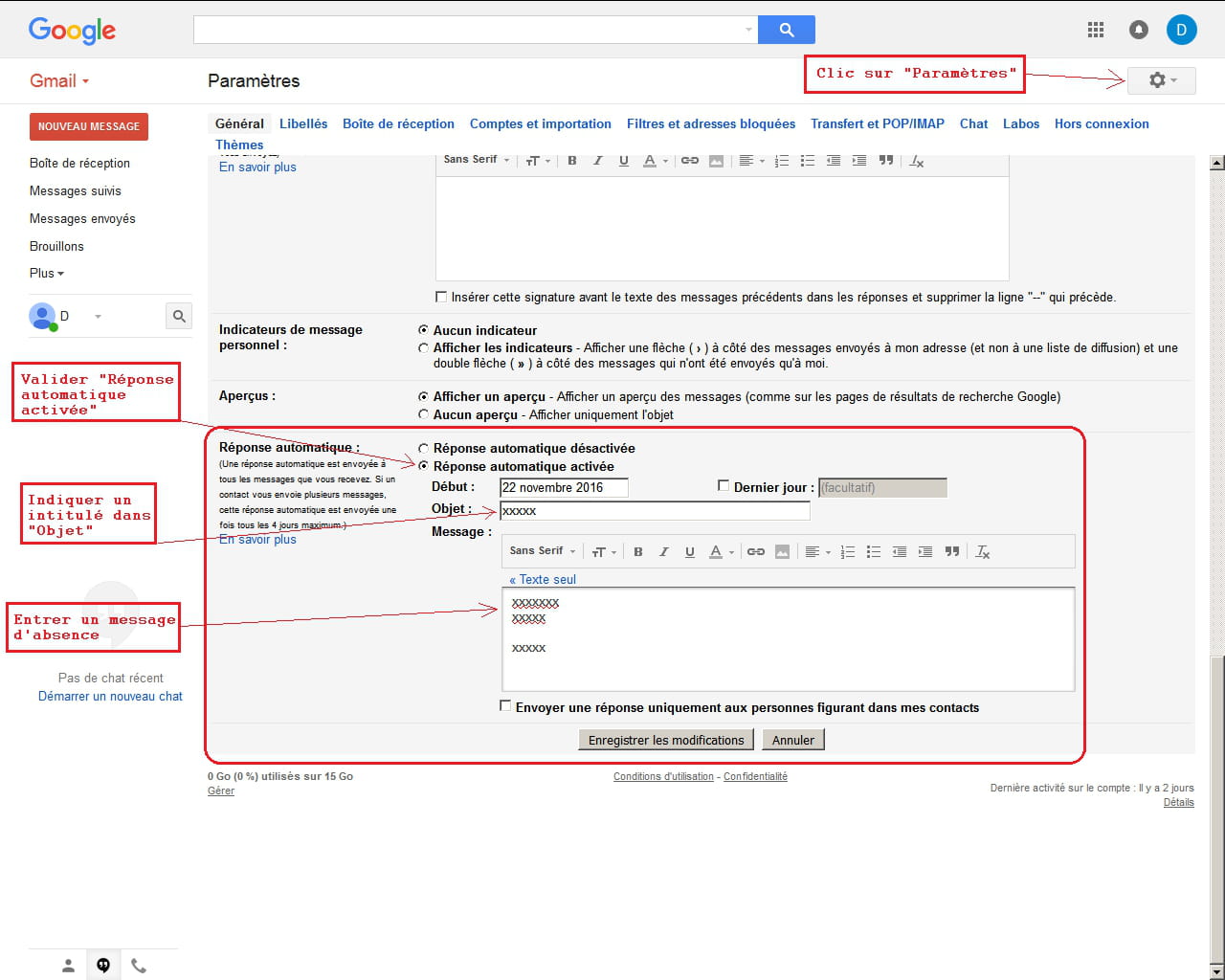Open the Filtres et adresses bloquées tab
The height and width of the screenshot is (980, 1225).
point(710,123)
